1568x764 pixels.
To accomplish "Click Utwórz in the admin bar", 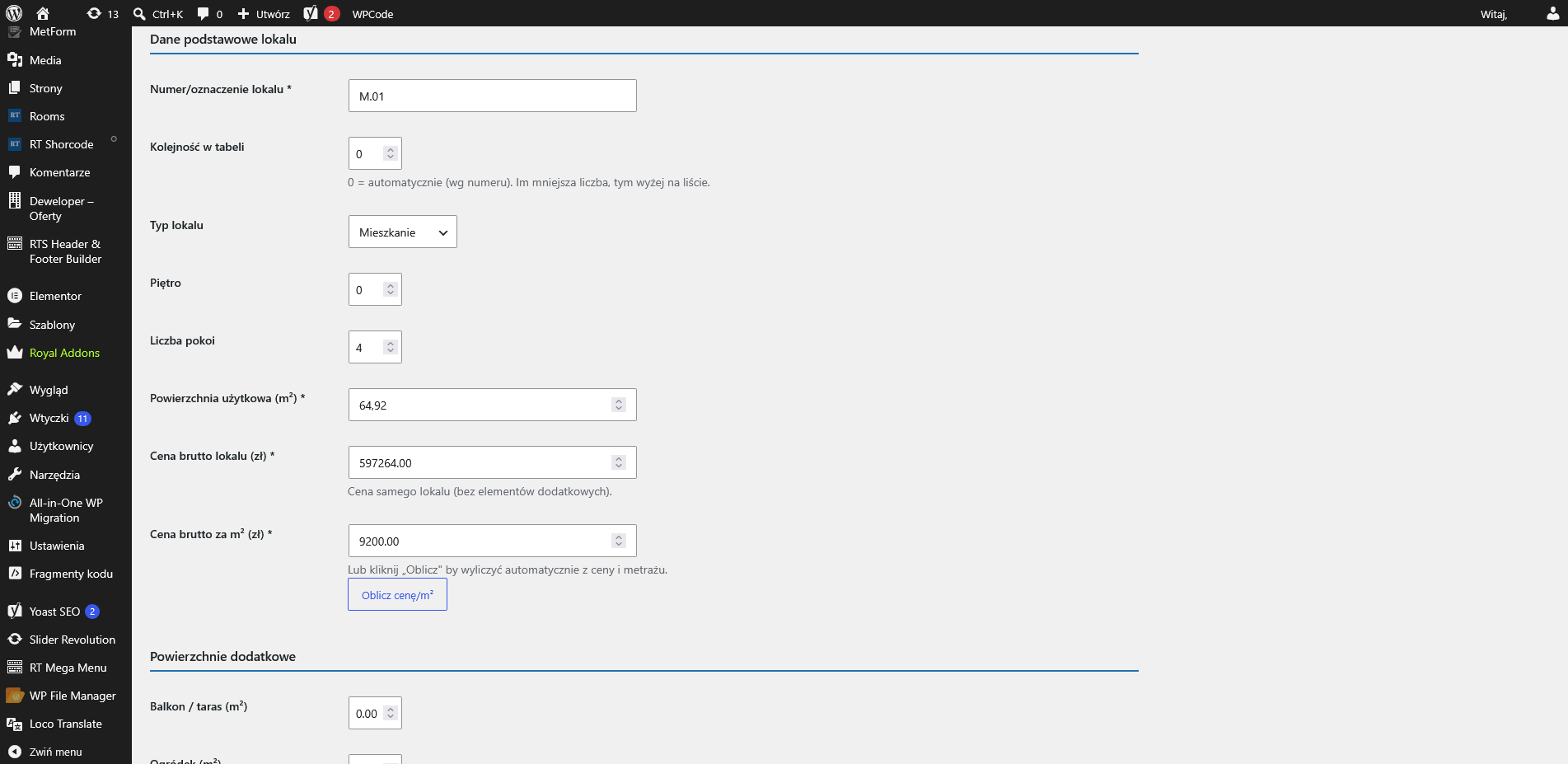I will click(264, 13).
